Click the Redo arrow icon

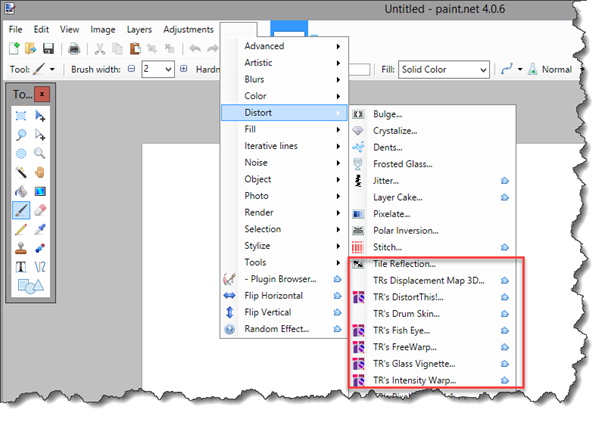[x=212, y=49]
